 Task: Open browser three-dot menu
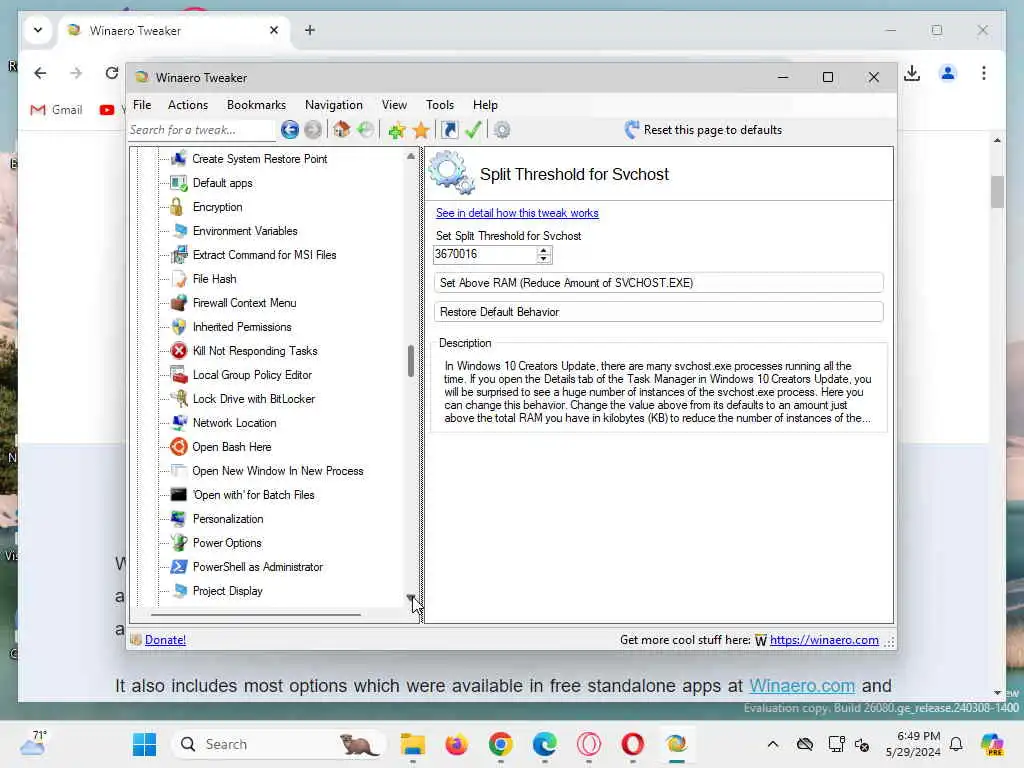[984, 73]
